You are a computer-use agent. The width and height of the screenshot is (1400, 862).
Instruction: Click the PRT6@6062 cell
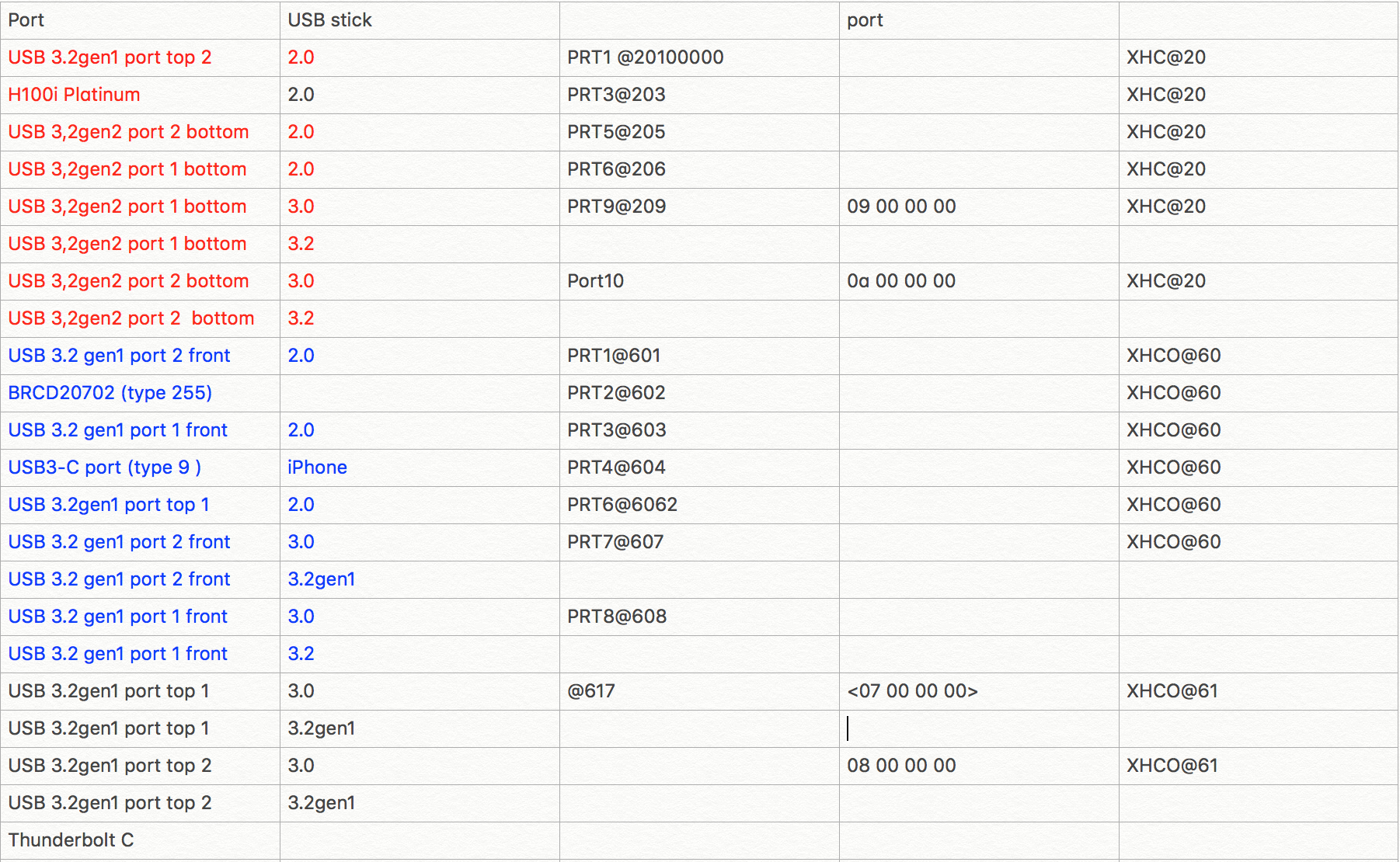click(622, 505)
